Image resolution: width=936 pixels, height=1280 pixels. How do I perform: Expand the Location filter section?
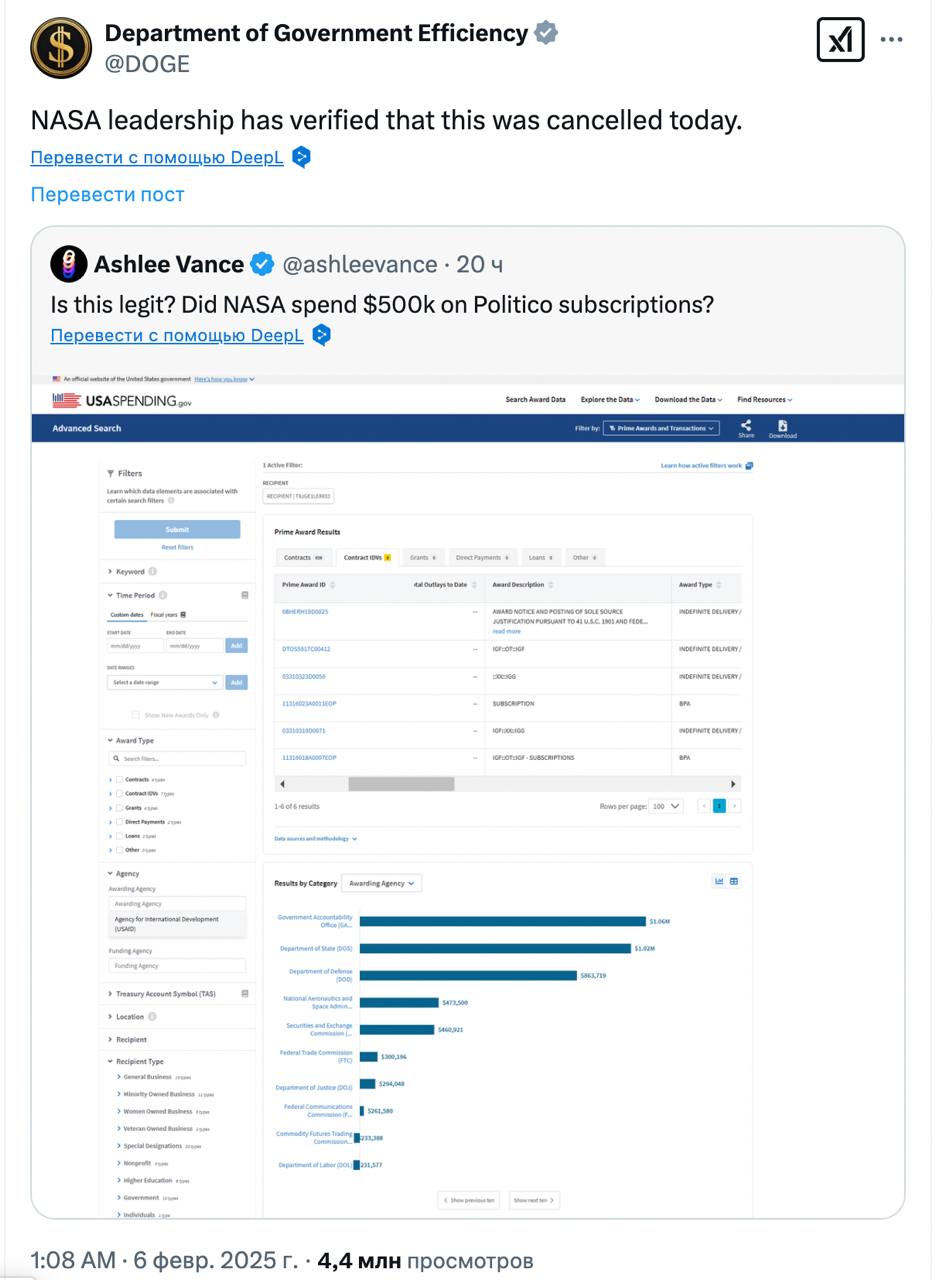tap(130, 1017)
